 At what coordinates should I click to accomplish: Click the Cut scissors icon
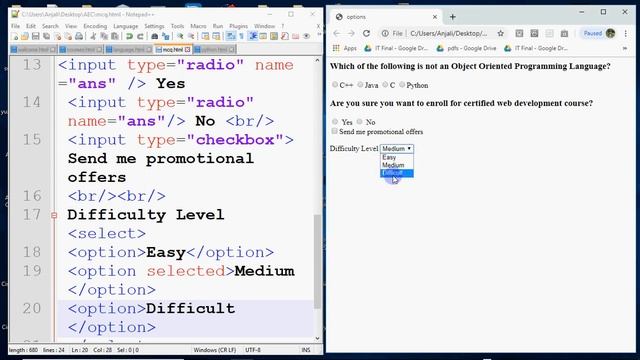(x=93, y=37)
